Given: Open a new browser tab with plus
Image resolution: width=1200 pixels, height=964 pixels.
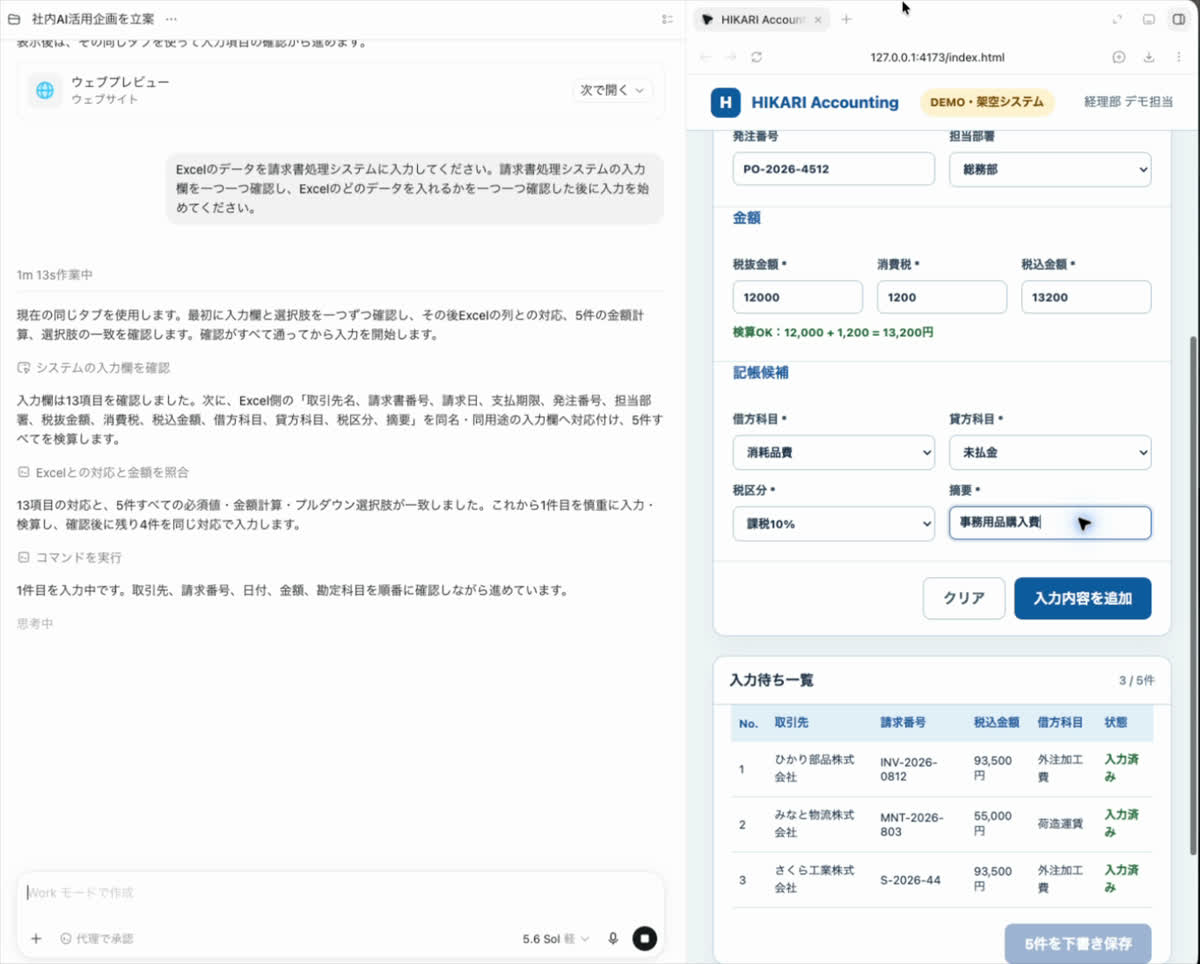Looking at the screenshot, I should 846,19.
